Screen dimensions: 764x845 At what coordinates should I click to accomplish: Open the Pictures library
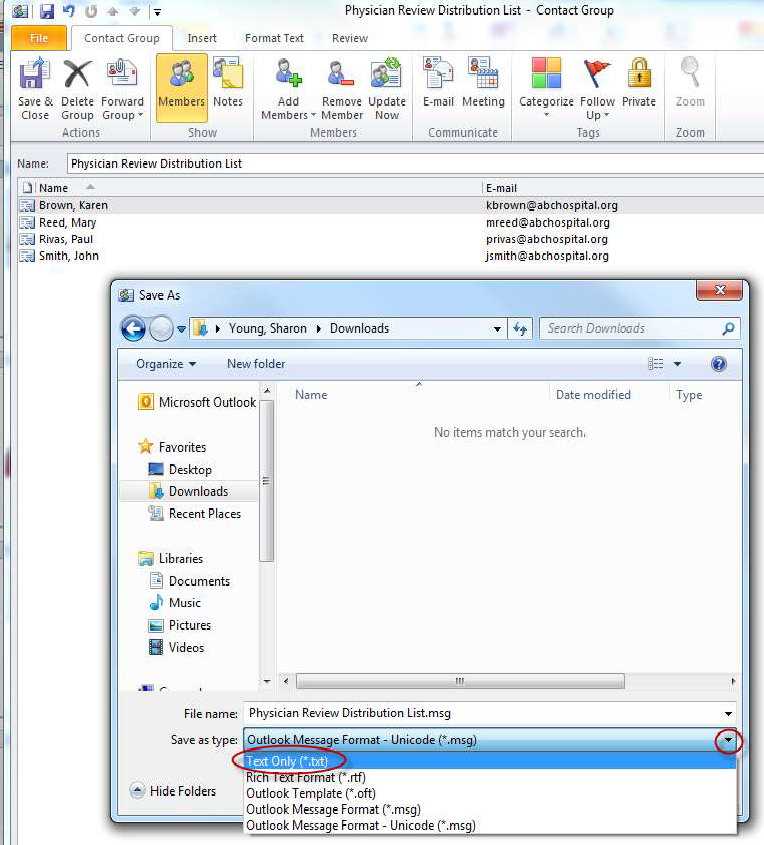[180, 626]
